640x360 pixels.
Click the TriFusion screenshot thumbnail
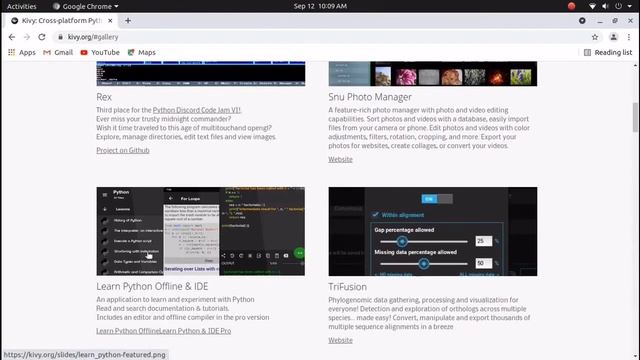(x=433, y=231)
